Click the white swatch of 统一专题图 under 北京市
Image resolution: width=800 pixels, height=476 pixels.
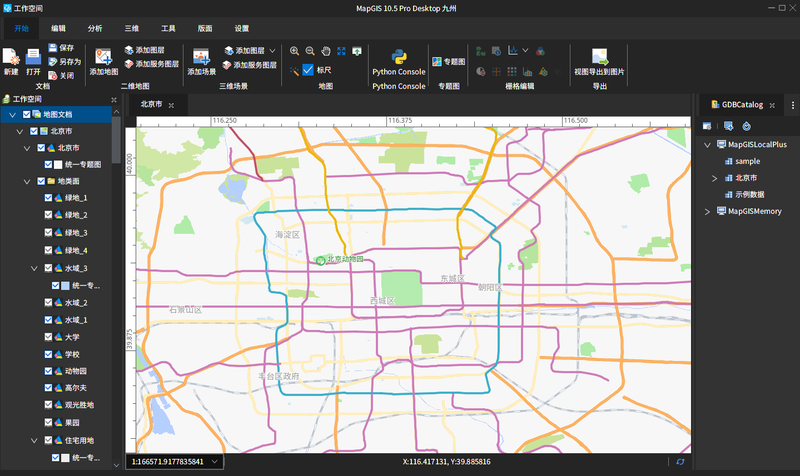pos(58,165)
